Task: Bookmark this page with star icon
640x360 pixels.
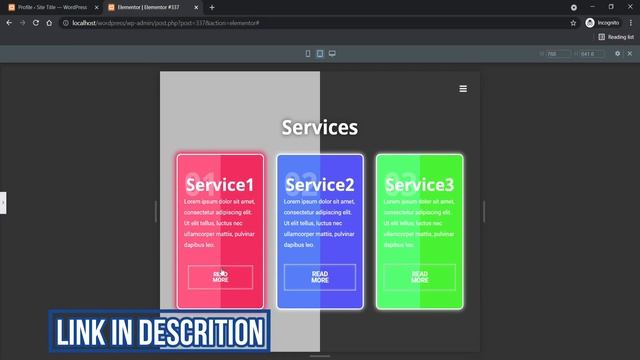Action: 573,23
